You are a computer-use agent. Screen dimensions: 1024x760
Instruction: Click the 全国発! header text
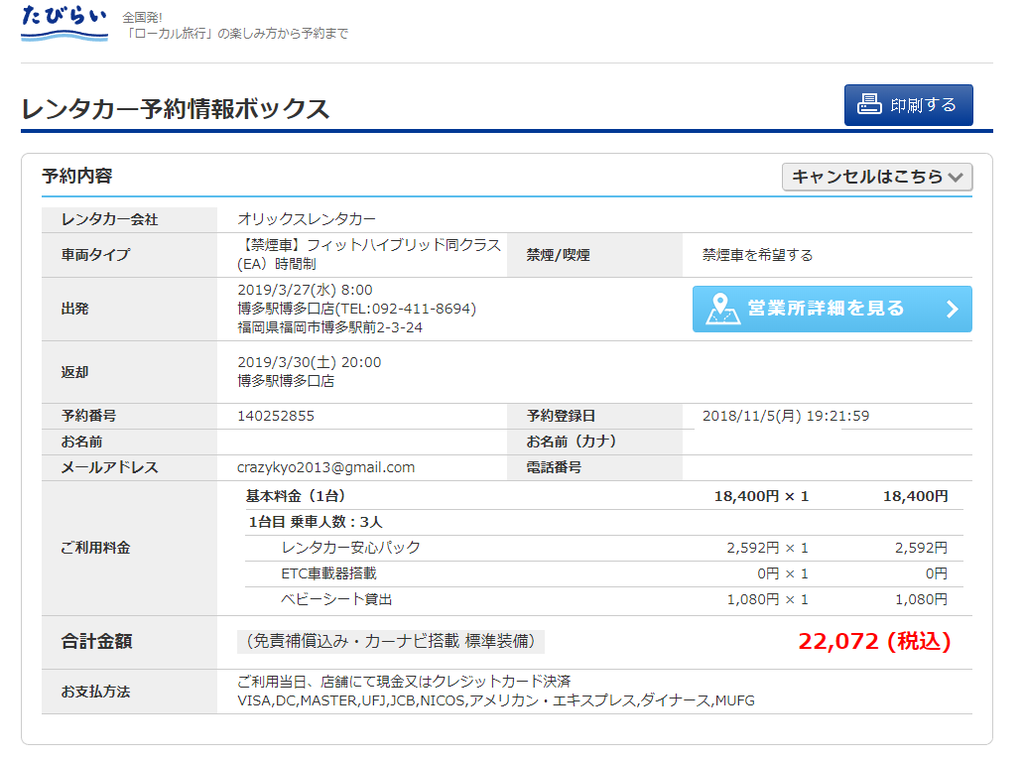(142, 17)
